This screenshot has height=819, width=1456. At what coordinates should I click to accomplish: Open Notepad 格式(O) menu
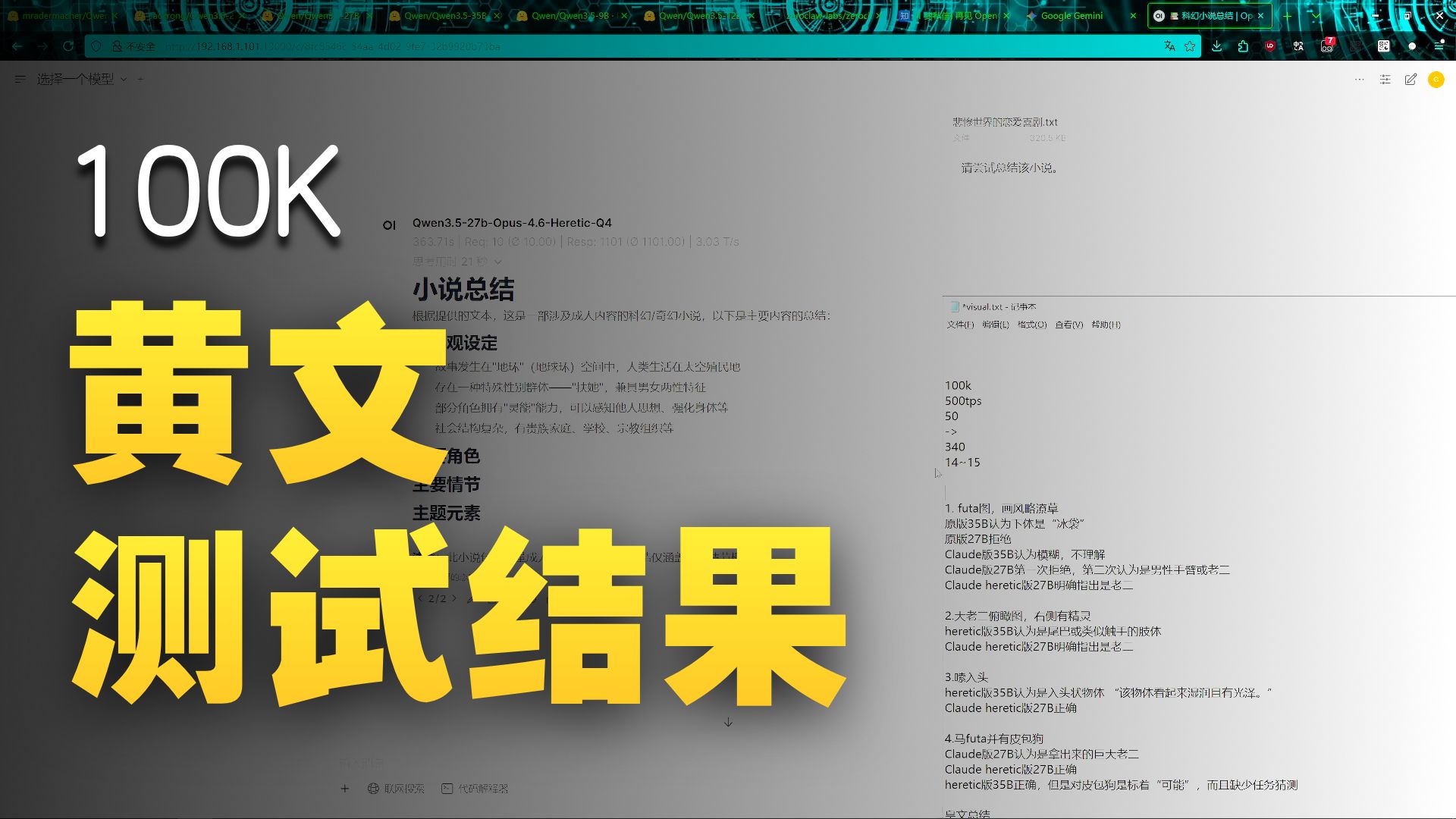click(1031, 325)
